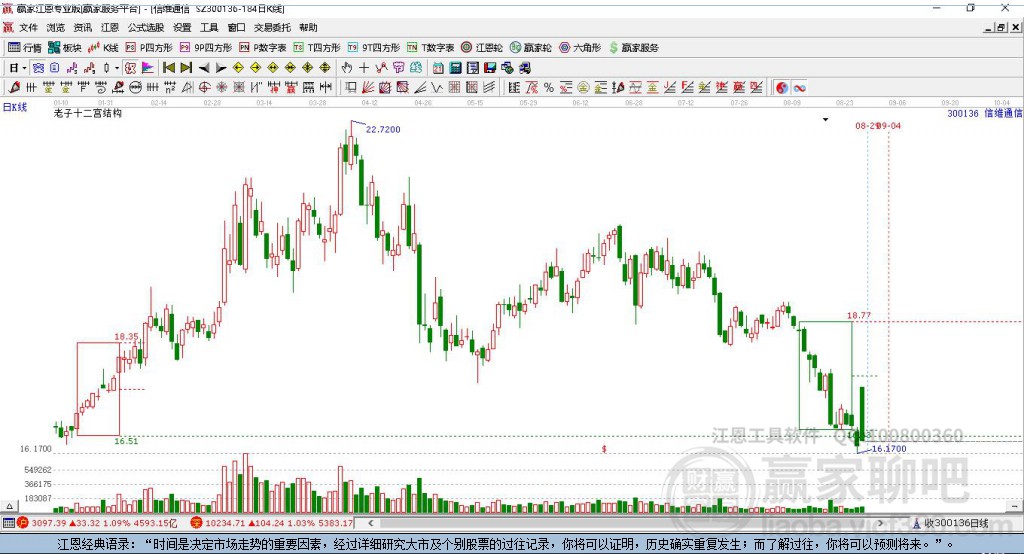
Task: Open the 江恩轮 Gann wheel
Action: point(482,48)
